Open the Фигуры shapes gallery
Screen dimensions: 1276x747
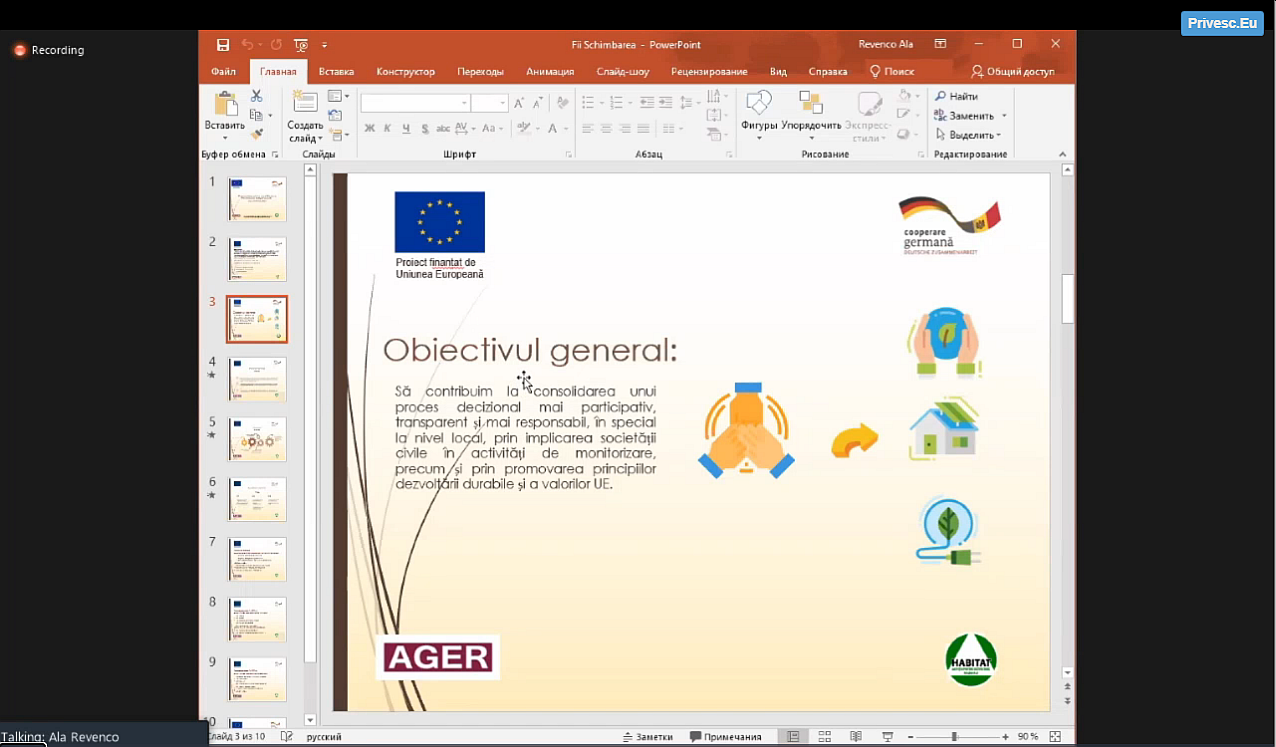(760, 113)
